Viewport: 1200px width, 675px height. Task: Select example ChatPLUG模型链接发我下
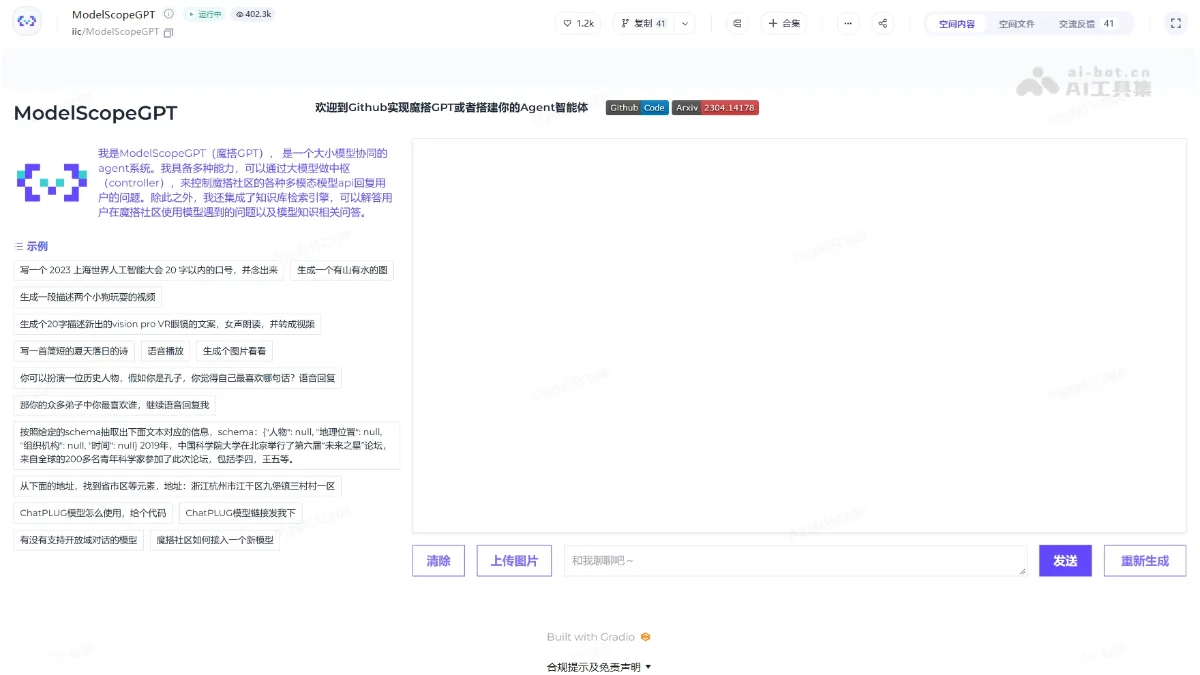(241, 513)
